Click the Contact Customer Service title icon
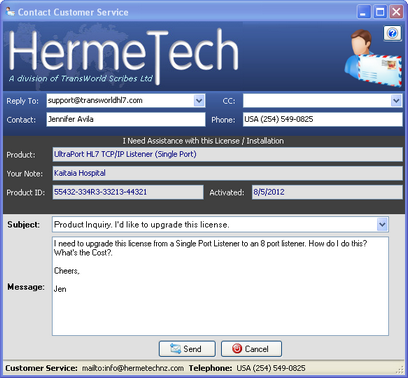 tap(10, 12)
